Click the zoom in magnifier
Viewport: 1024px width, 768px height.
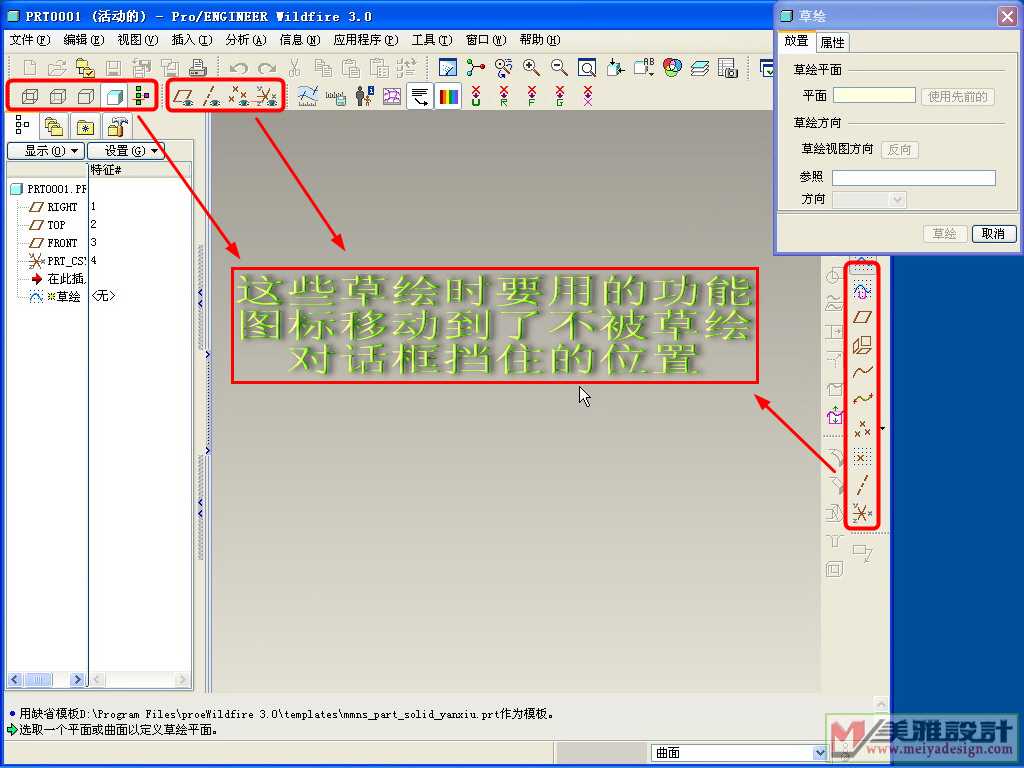pyautogui.click(x=532, y=67)
